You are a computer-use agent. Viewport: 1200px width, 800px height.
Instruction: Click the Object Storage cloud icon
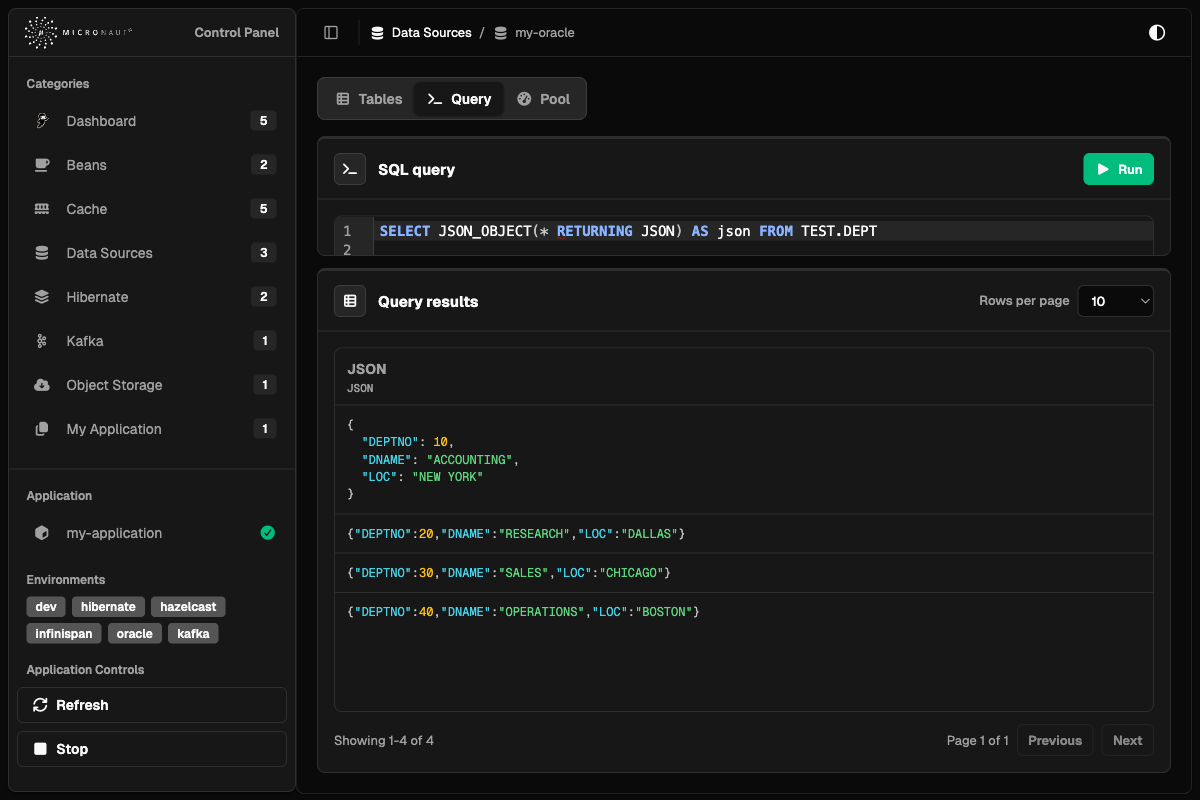42,385
